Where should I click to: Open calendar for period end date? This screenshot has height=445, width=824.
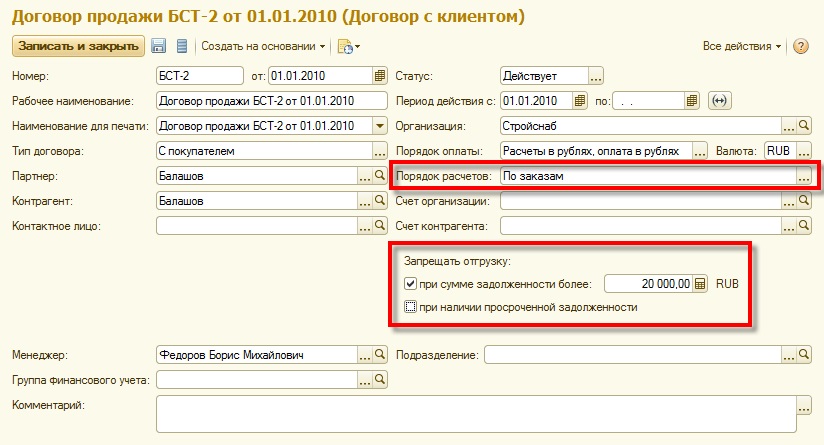tap(692, 100)
